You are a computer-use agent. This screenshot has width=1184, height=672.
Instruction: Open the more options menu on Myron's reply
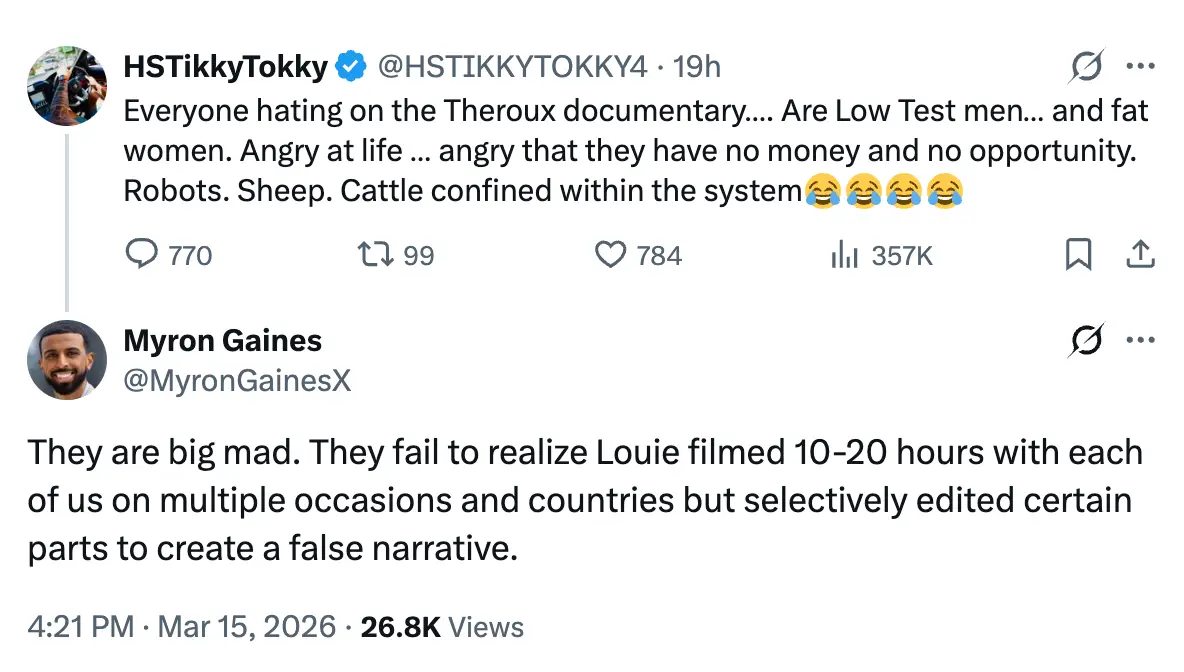tap(1141, 340)
